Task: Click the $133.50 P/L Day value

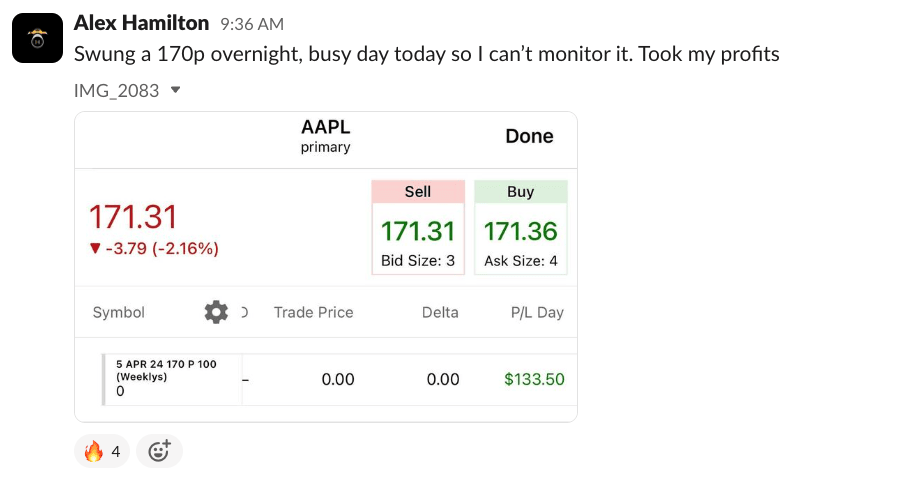Action: pyautogui.click(x=534, y=379)
